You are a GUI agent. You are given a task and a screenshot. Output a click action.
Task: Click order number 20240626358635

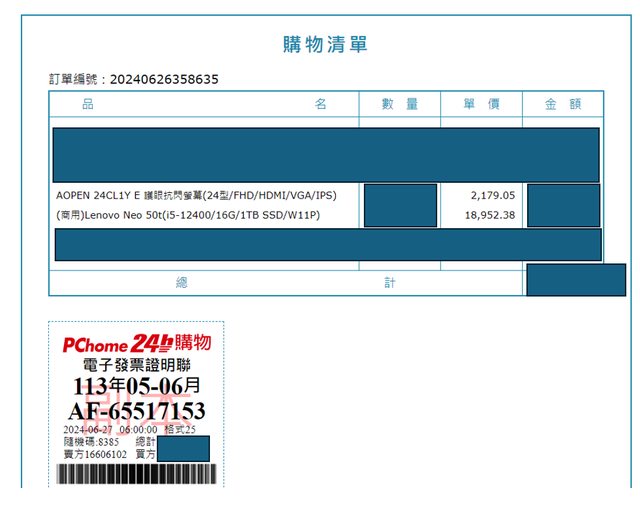(x=163, y=79)
